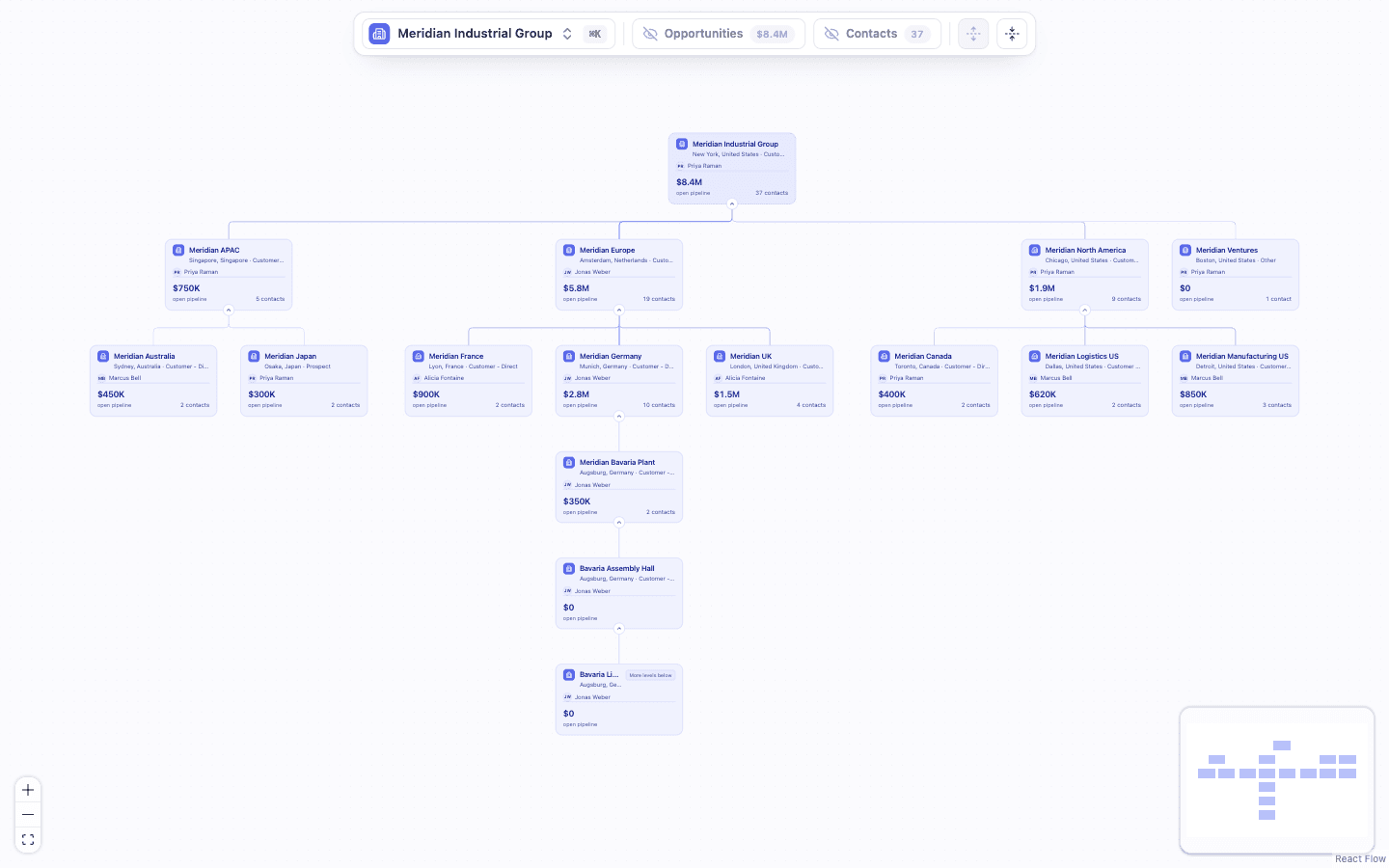Click the Meridian Industrial Group root node icon
Viewport: 1389px width, 868px height.
682,144
